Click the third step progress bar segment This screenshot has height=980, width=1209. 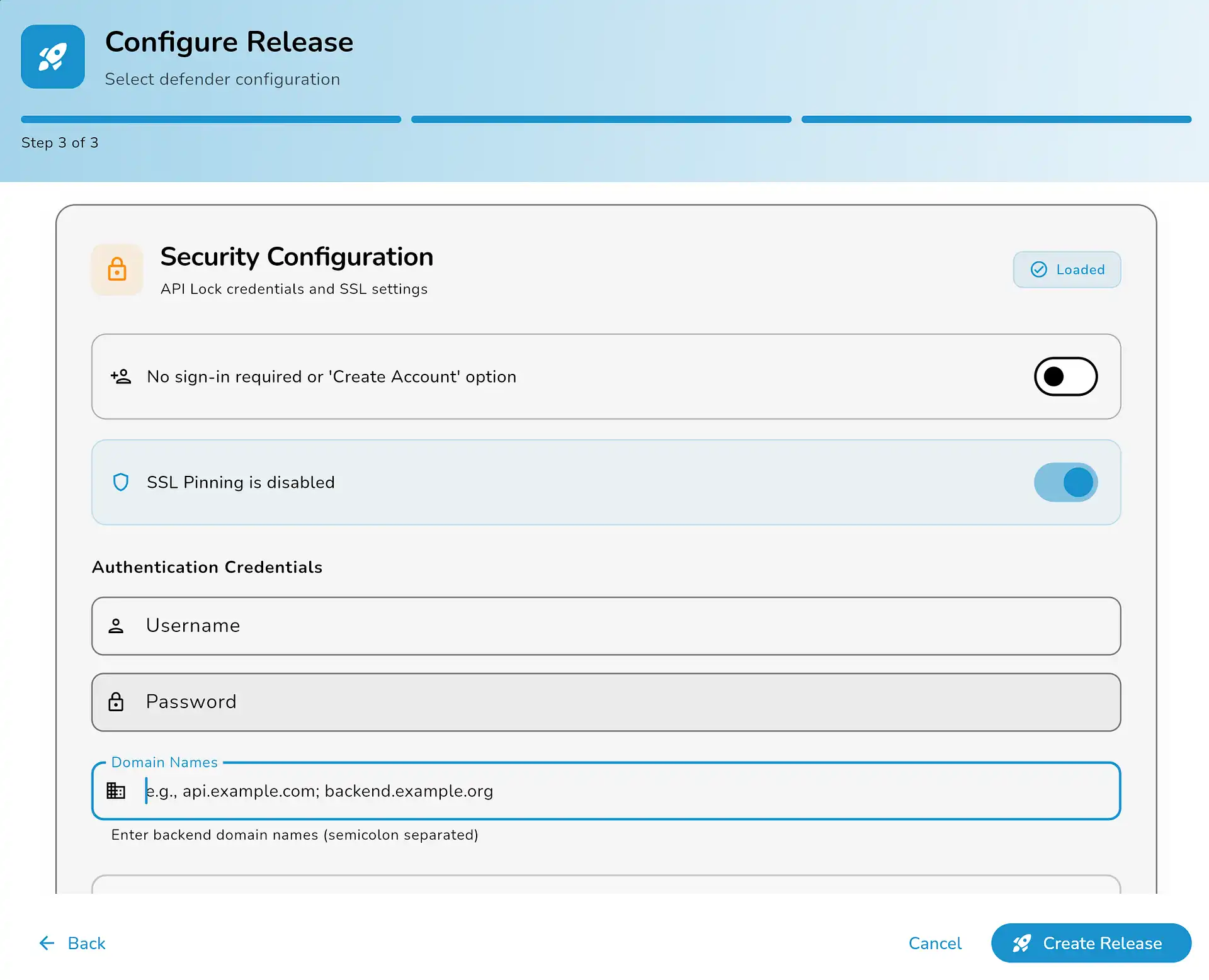coord(996,119)
